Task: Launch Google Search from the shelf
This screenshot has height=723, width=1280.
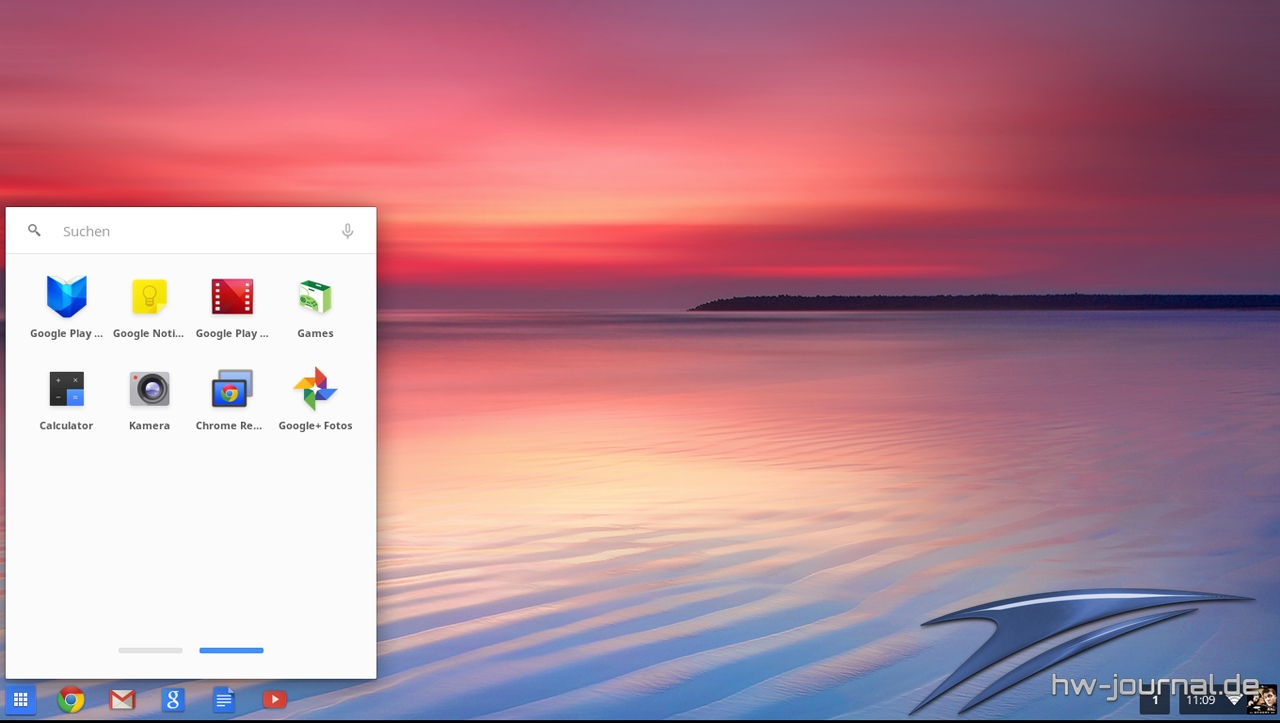Action: [x=173, y=700]
